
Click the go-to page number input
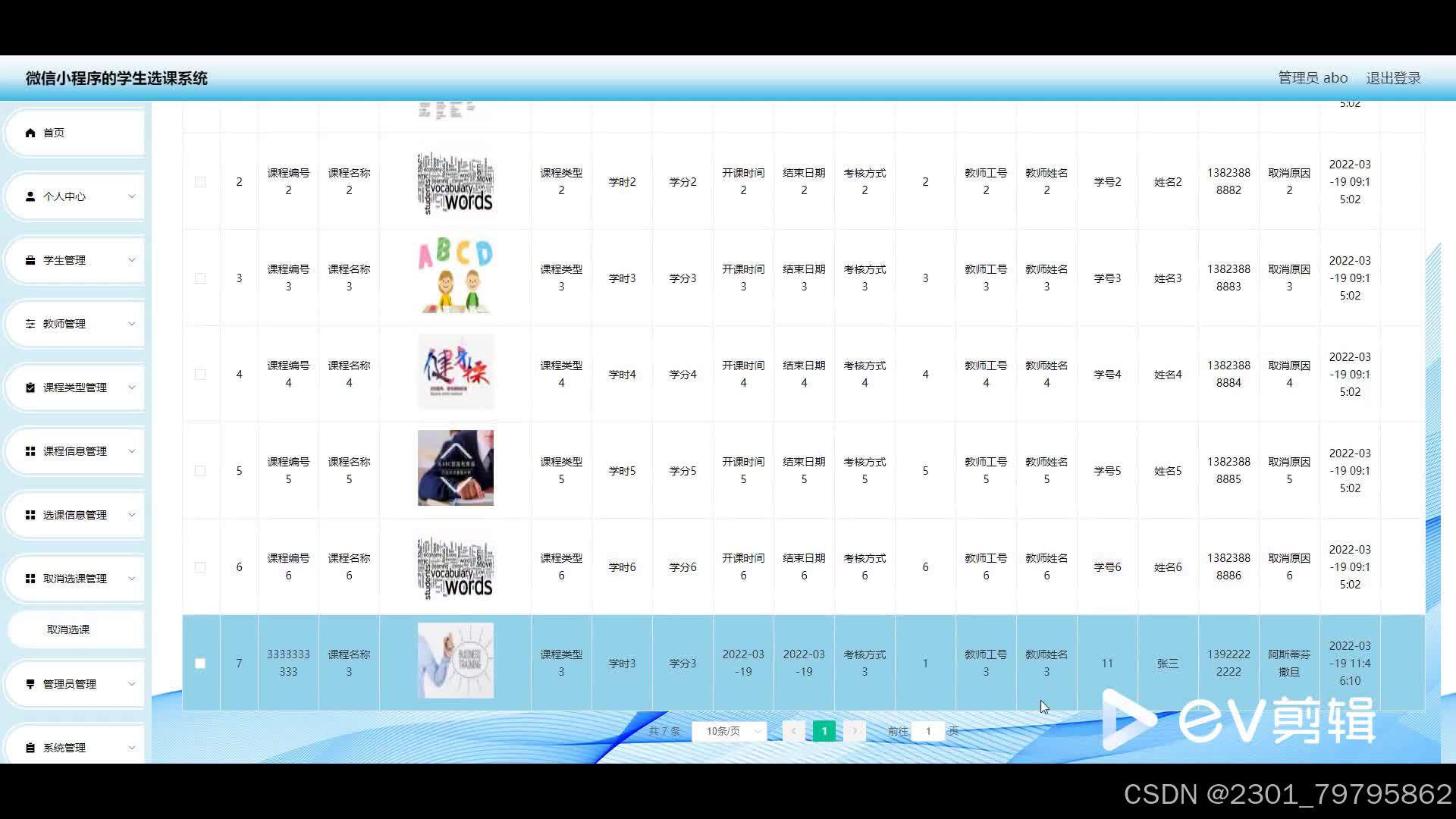point(927,731)
